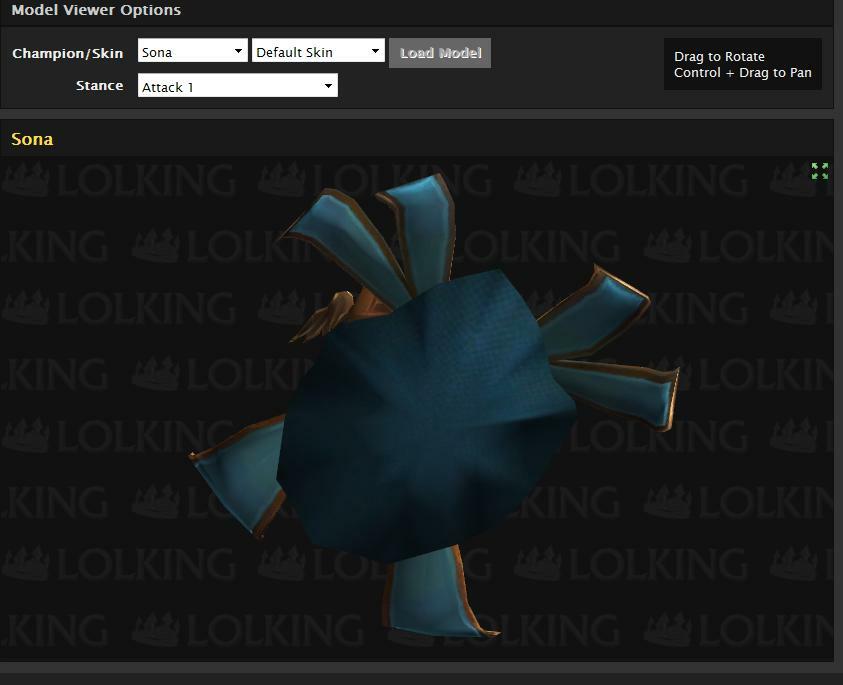This screenshot has height=685, width=843.
Task: Click the Model Viewer Options title
Action: (x=96, y=10)
